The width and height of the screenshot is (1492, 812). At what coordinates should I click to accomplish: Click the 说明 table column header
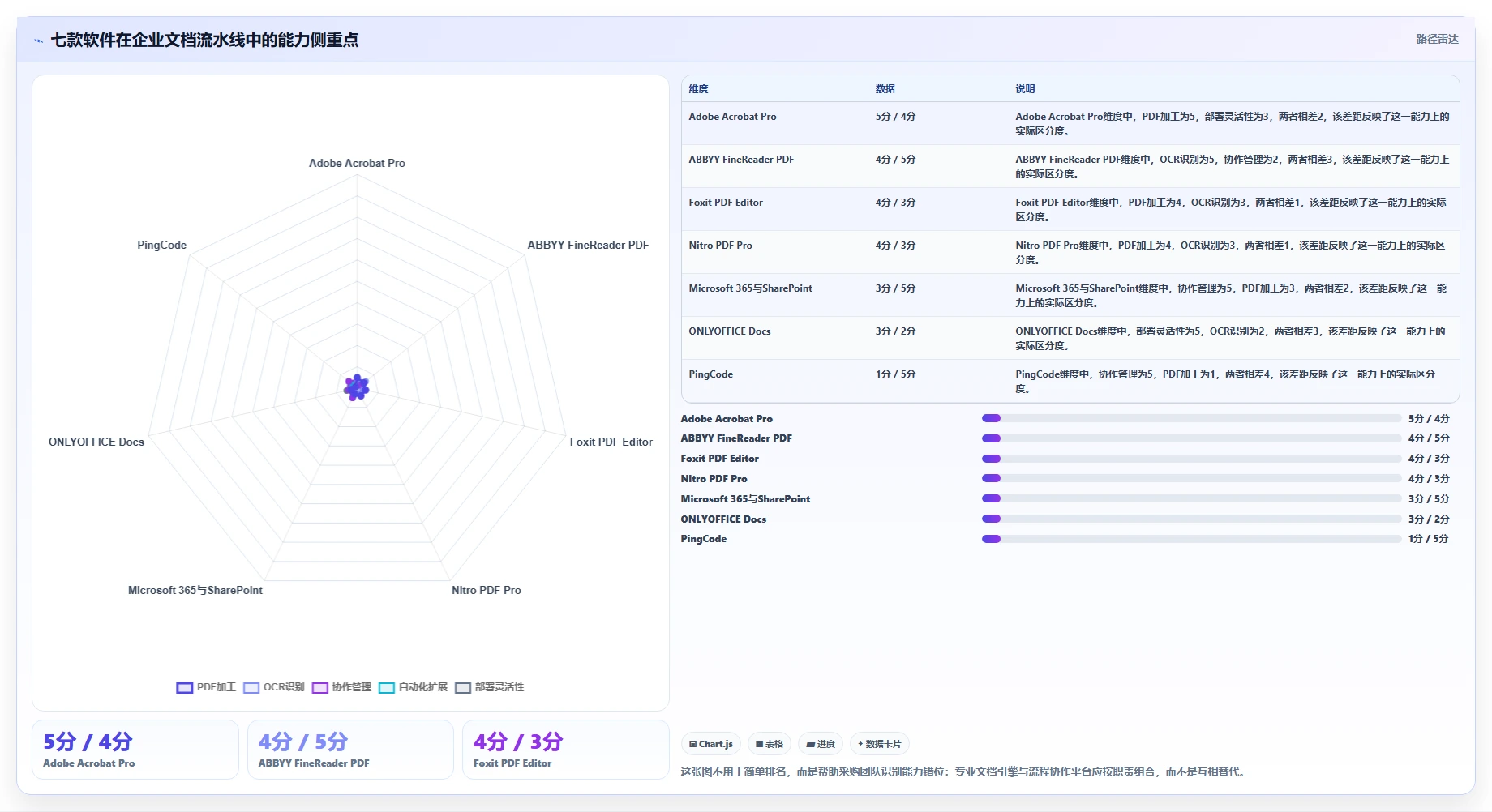coord(1025,89)
